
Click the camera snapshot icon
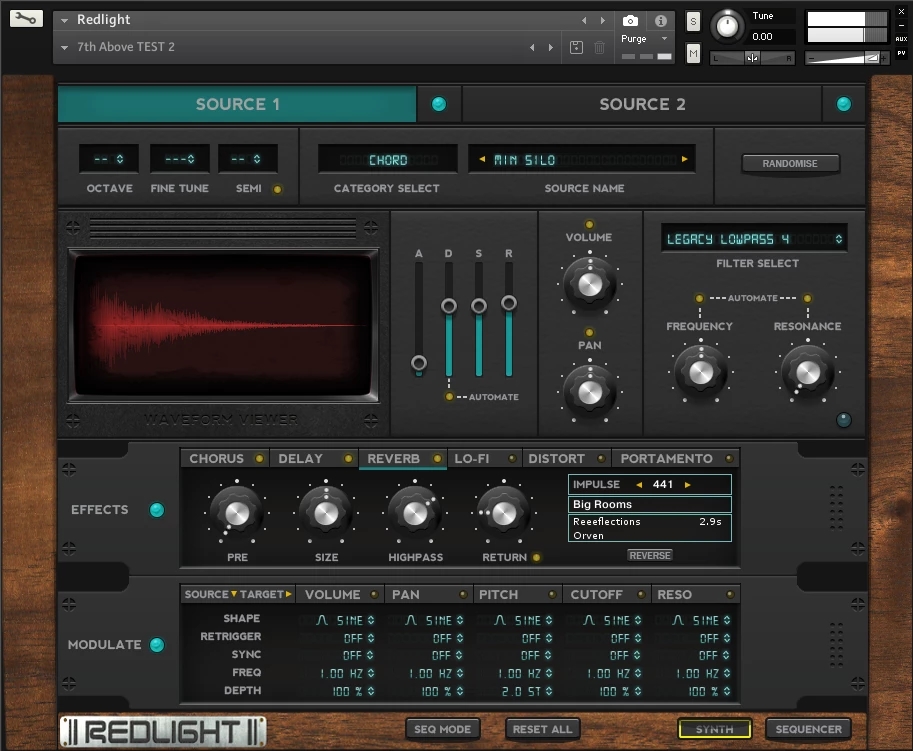click(630, 20)
